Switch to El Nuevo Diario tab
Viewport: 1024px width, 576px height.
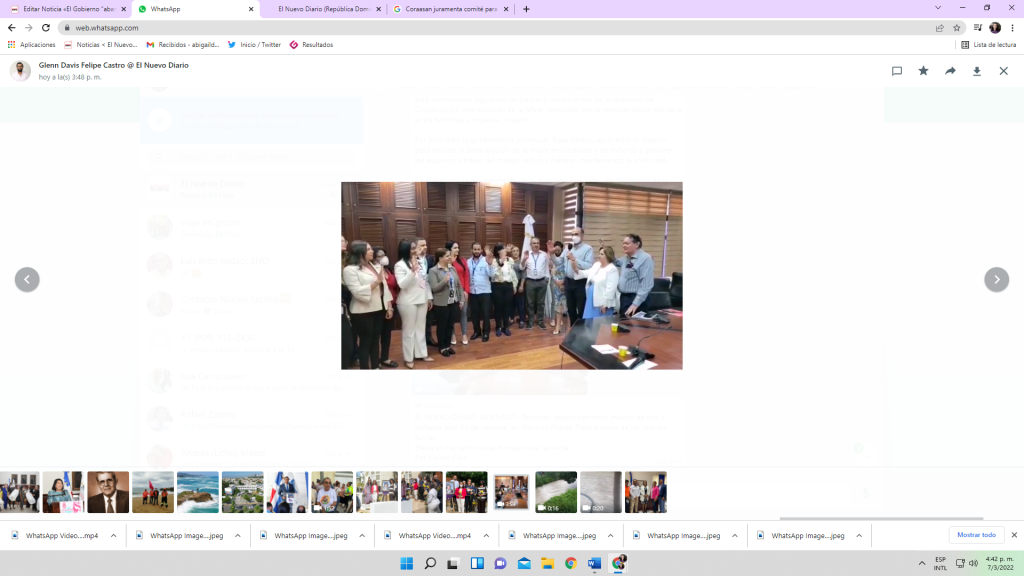pos(320,9)
